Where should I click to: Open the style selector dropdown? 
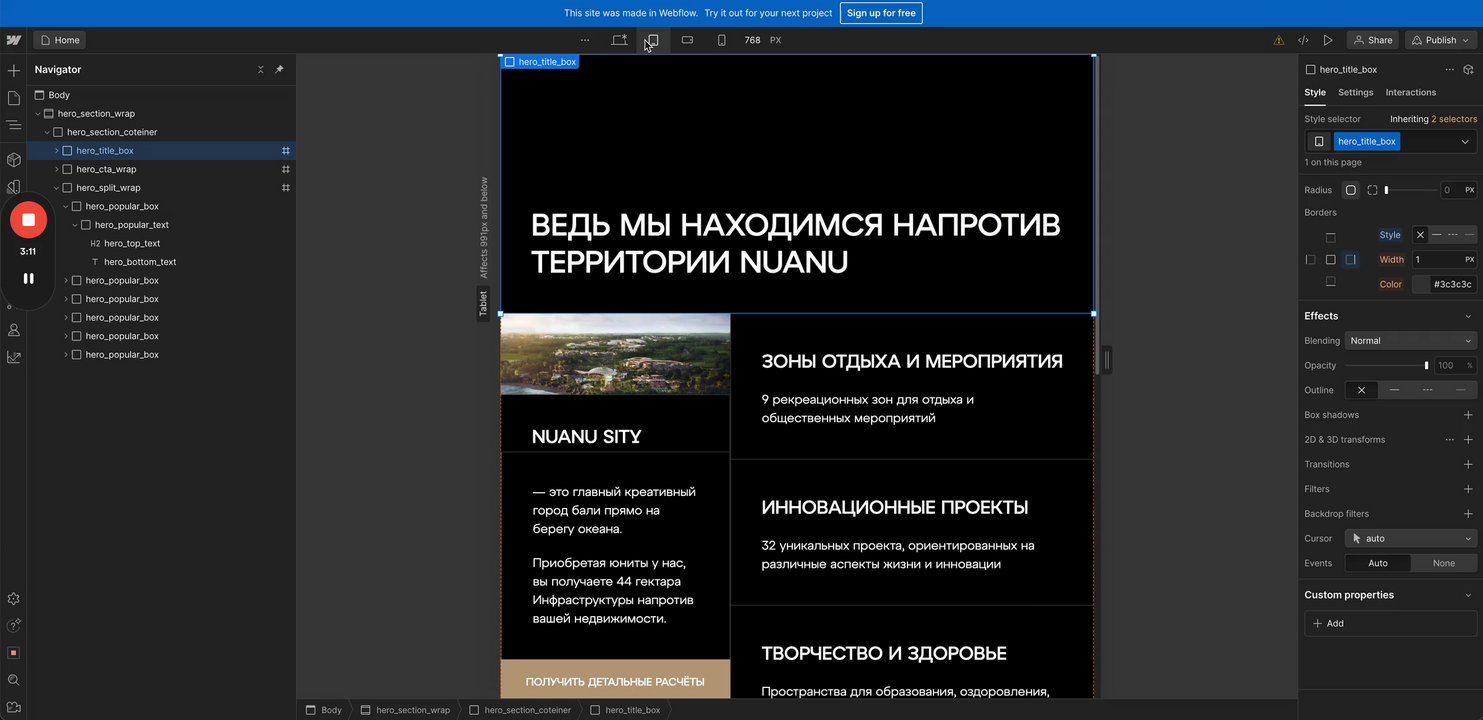pos(1465,142)
